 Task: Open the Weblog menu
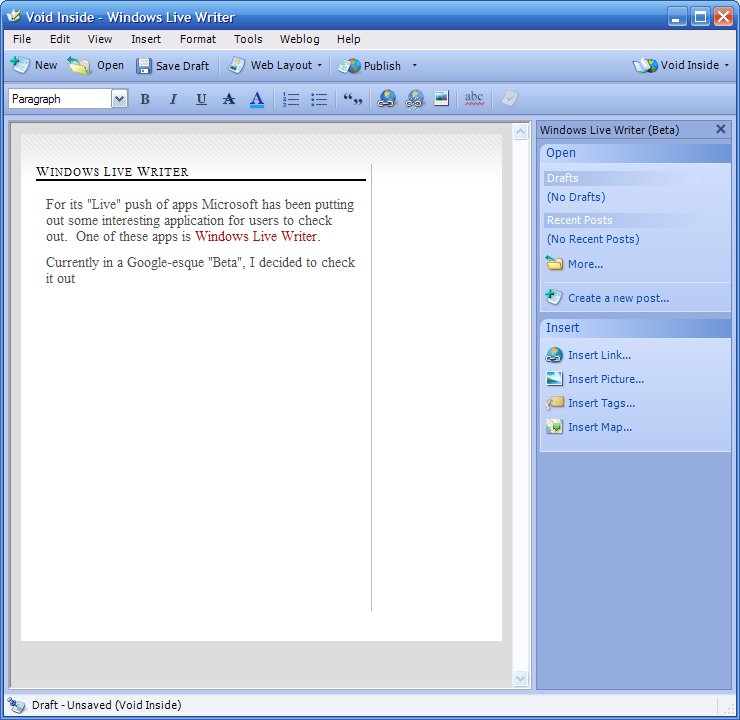pos(300,39)
